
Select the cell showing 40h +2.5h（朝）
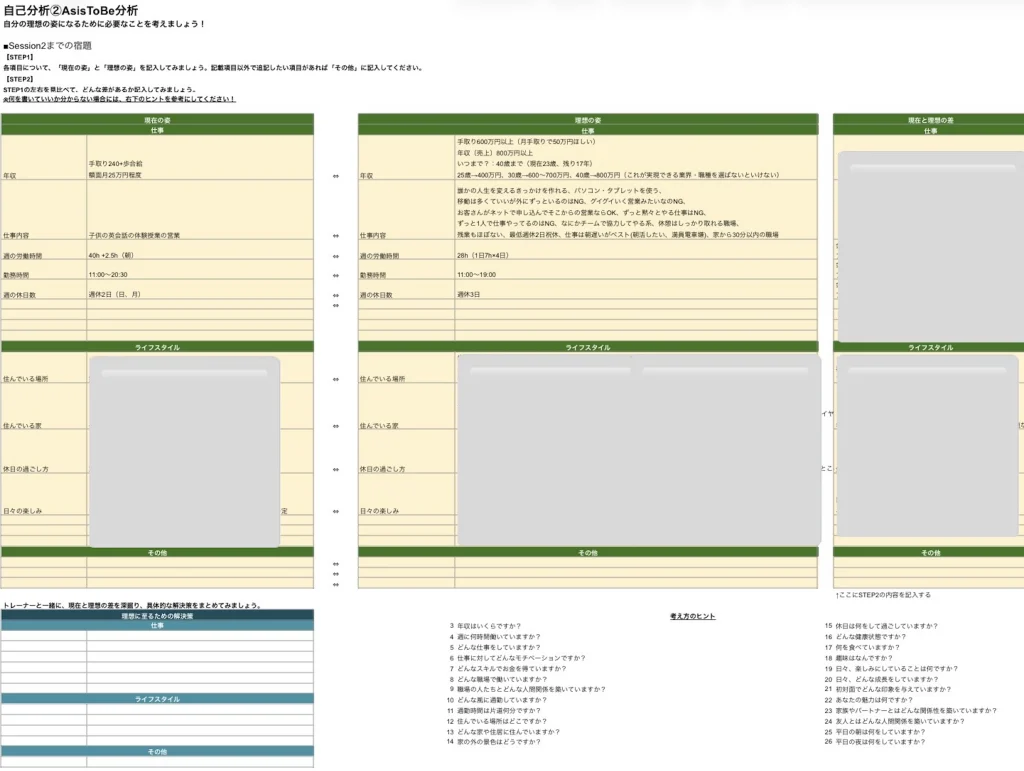[114, 256]
